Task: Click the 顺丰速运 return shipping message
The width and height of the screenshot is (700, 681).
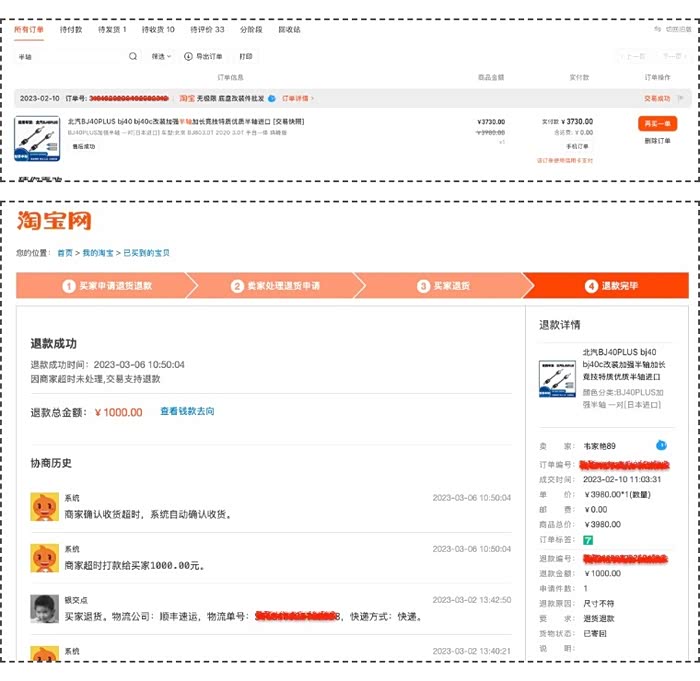Action: coord(243,617)
